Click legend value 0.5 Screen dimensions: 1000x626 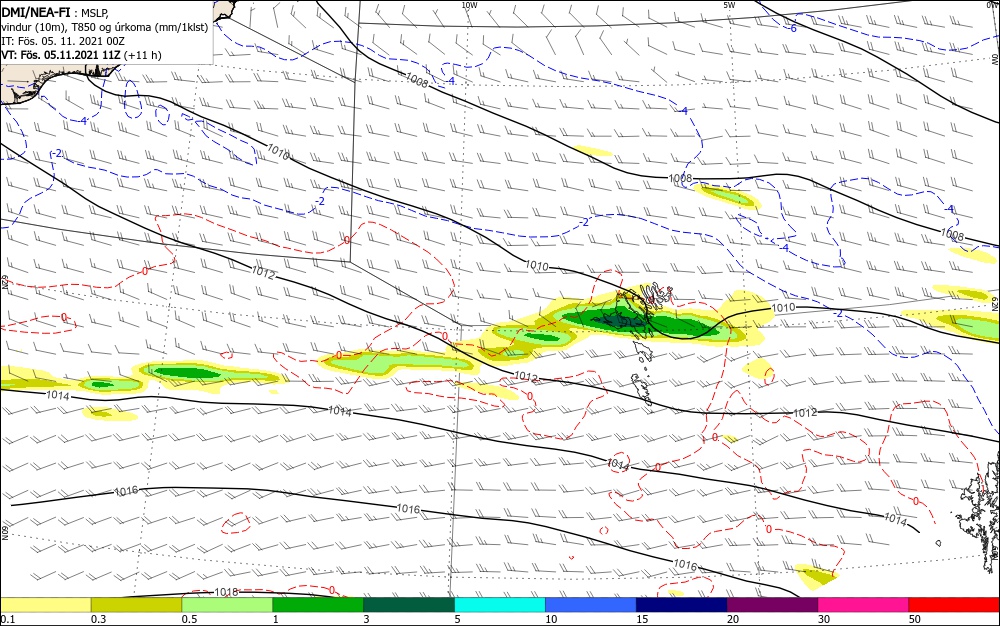point(189,619)
